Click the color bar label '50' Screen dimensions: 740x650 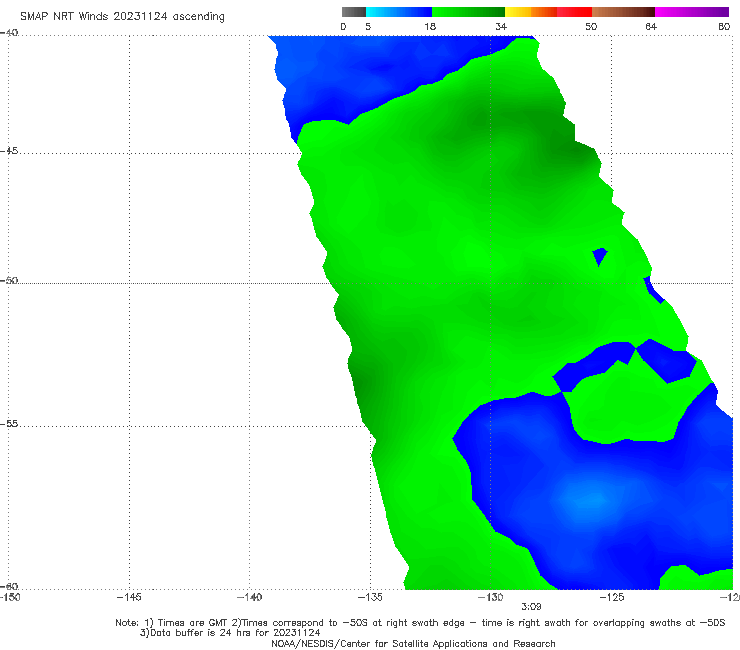coord(591,27)
